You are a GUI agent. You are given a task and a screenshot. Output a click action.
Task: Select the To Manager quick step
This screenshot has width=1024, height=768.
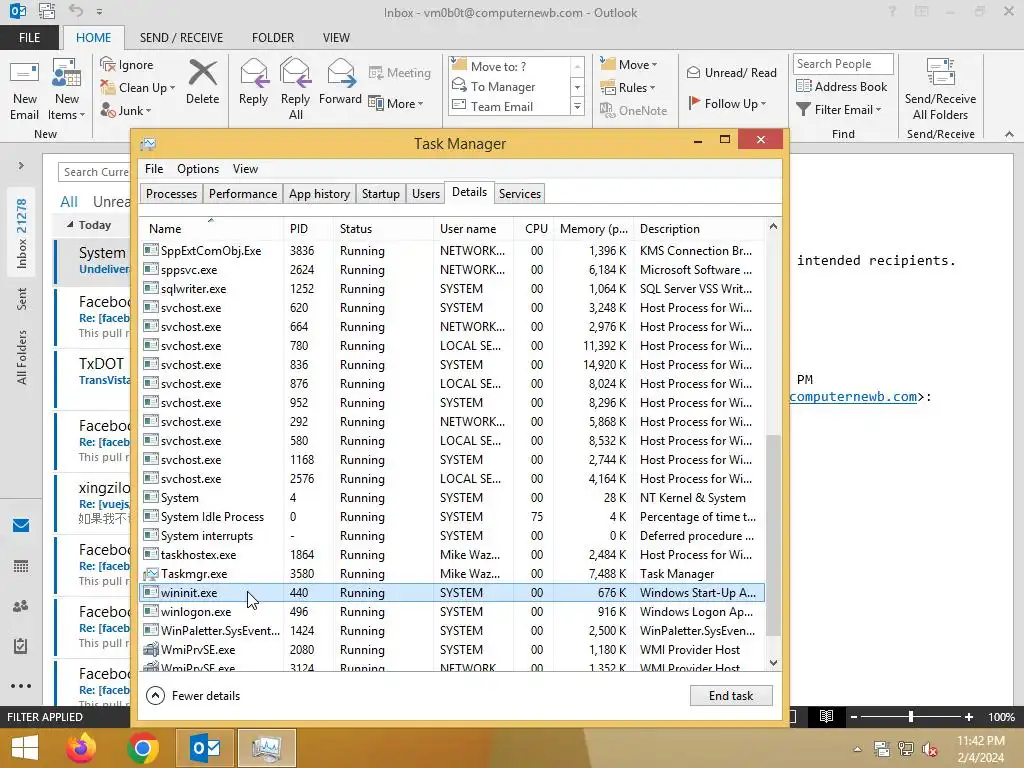click(x=503, y=86)
